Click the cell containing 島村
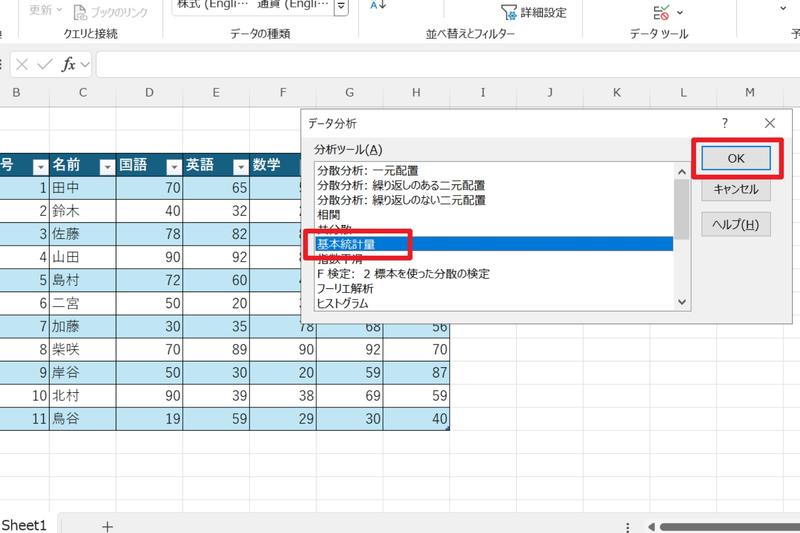The width and height of the screenshot is (800, 533). click(x=83, y=280)
